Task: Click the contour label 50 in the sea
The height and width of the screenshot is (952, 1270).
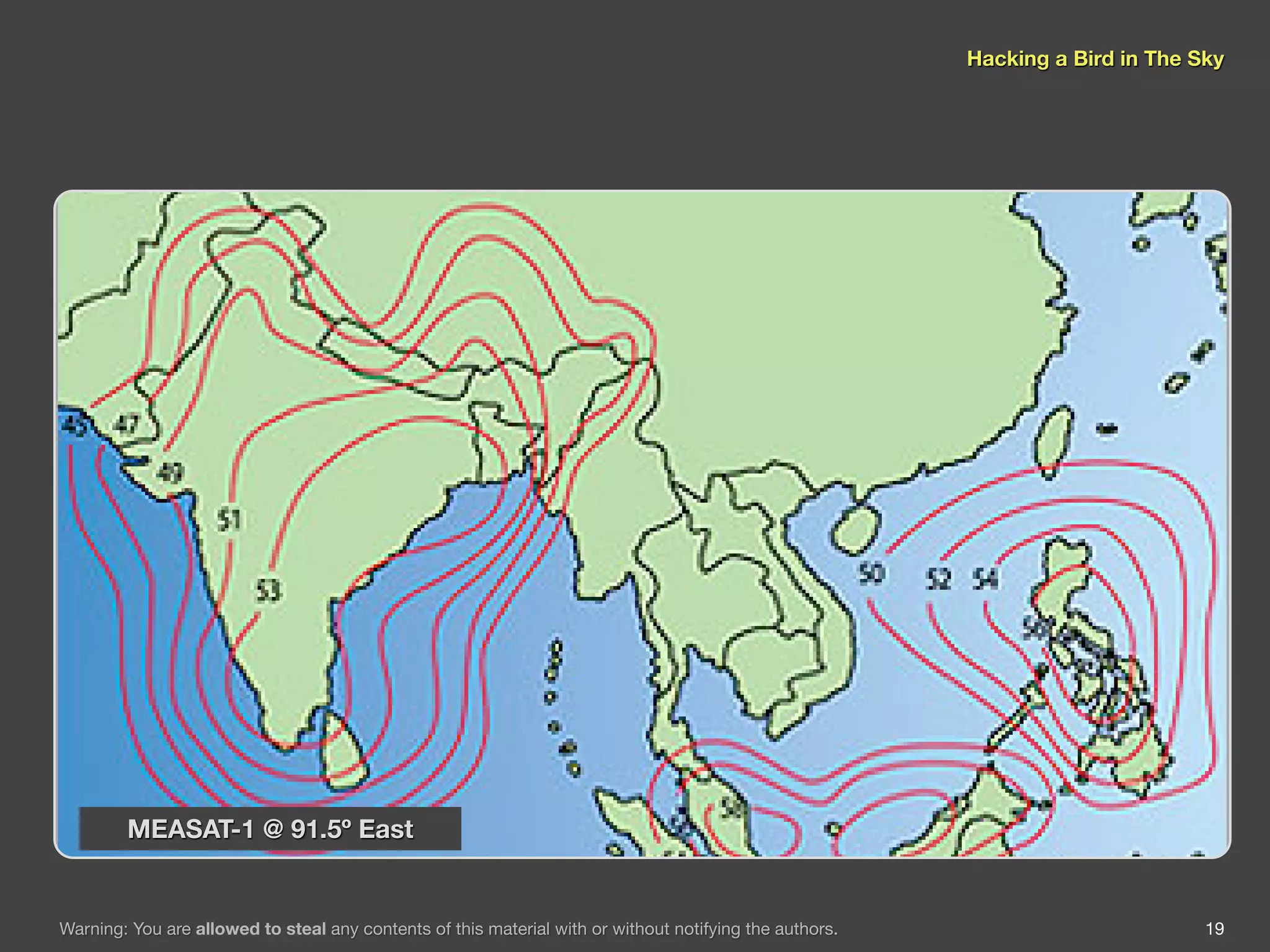Action: point(871,573)
